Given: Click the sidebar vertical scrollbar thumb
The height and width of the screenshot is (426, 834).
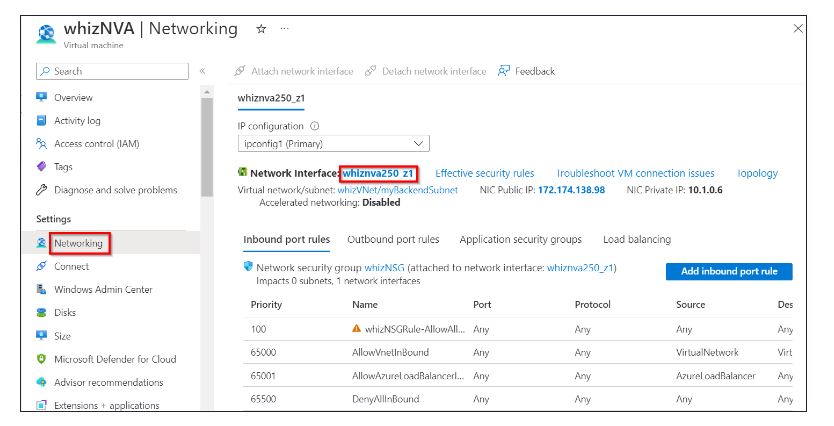Looking at the screenshot, I should (x=206, y=147).
